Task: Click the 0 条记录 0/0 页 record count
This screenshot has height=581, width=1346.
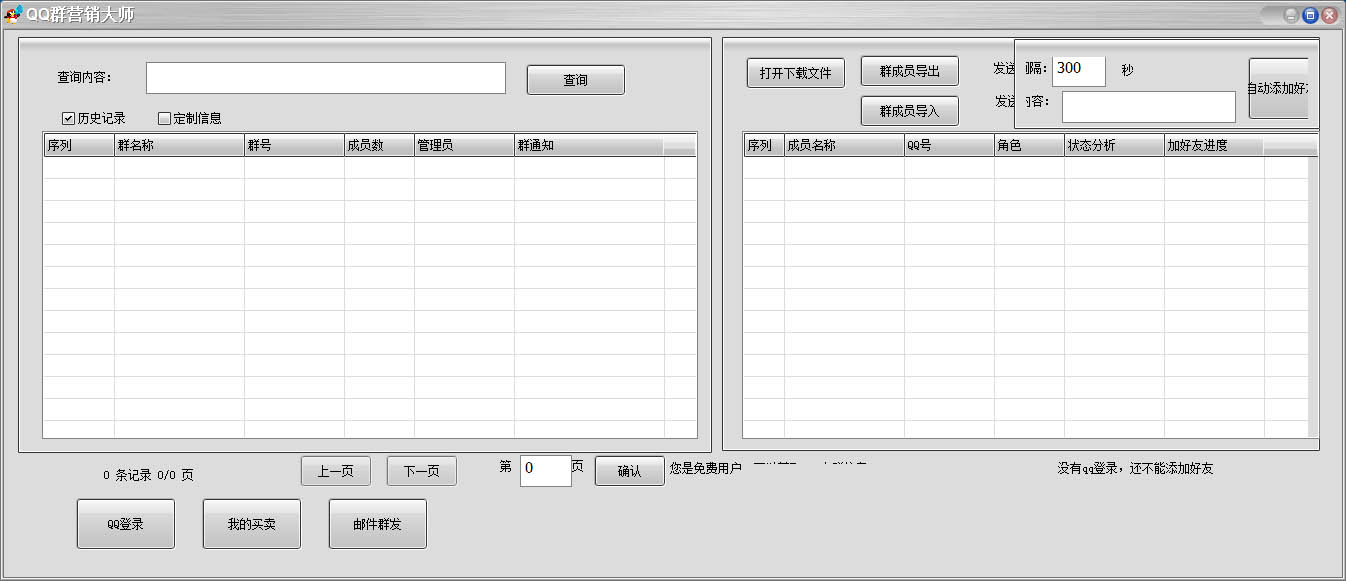Action: click(x=148, y=476)
